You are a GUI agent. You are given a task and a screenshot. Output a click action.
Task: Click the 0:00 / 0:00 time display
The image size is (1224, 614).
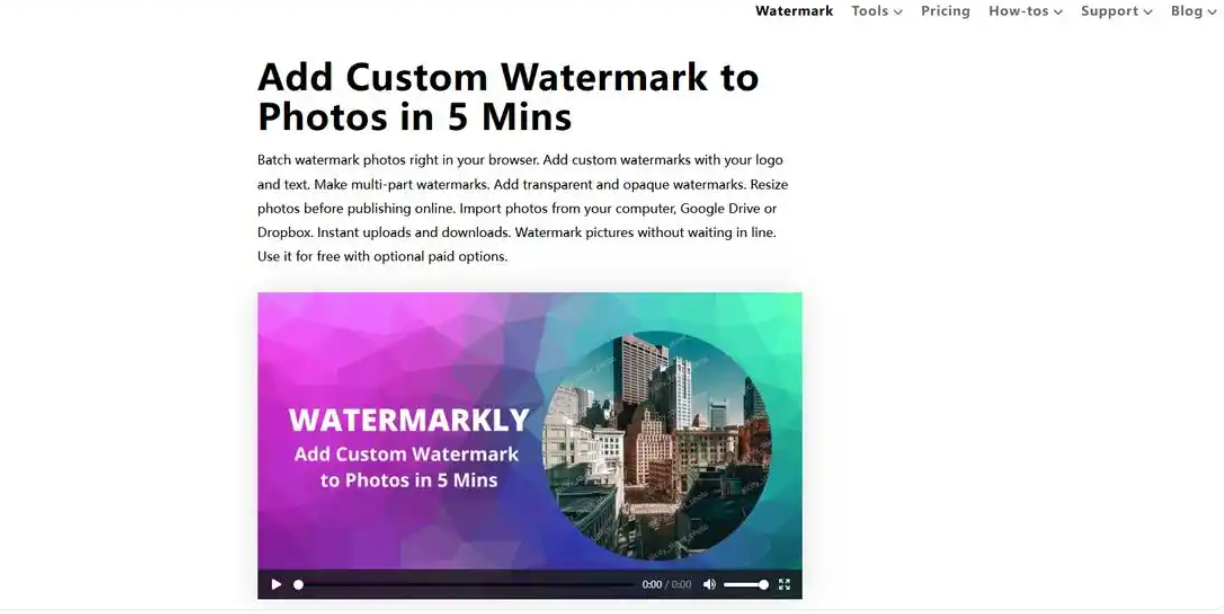(x=666, y=585)
